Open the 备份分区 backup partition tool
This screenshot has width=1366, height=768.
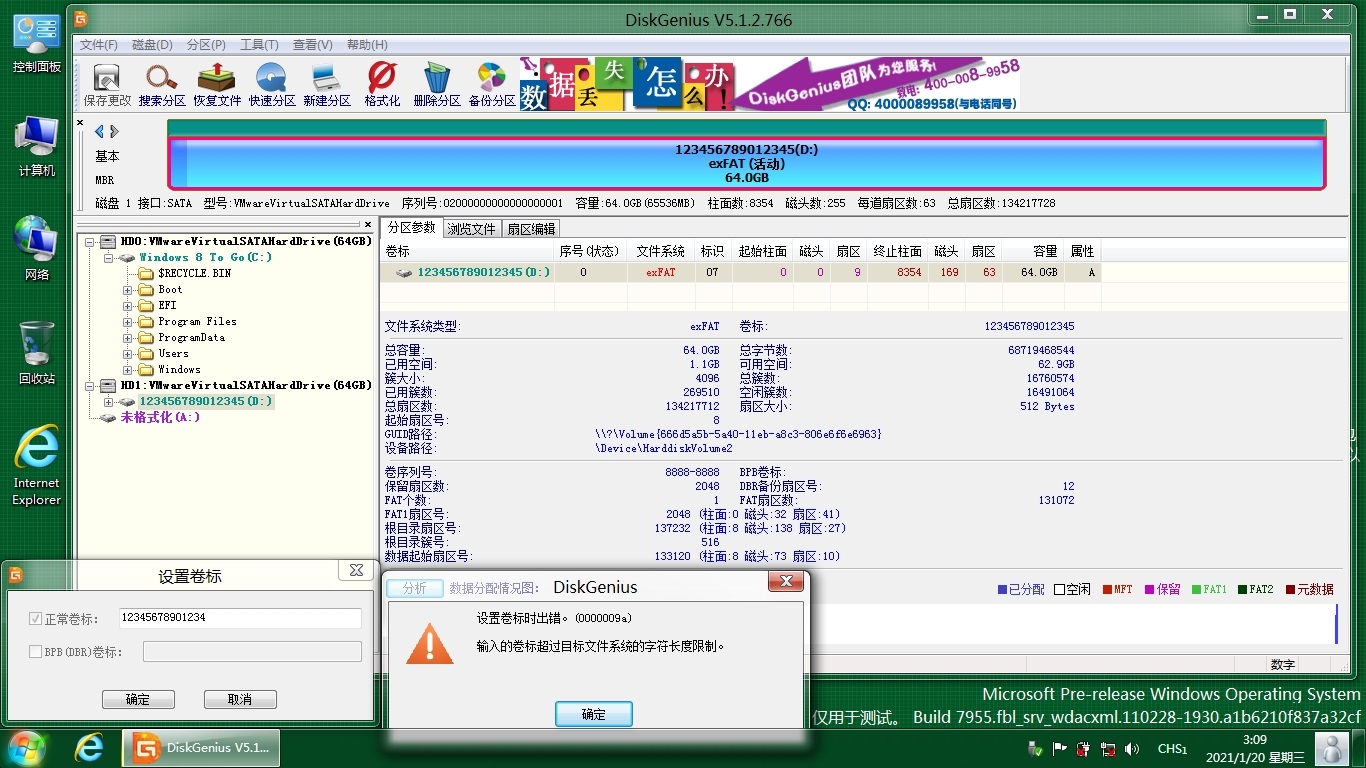(x=492, y=85)
